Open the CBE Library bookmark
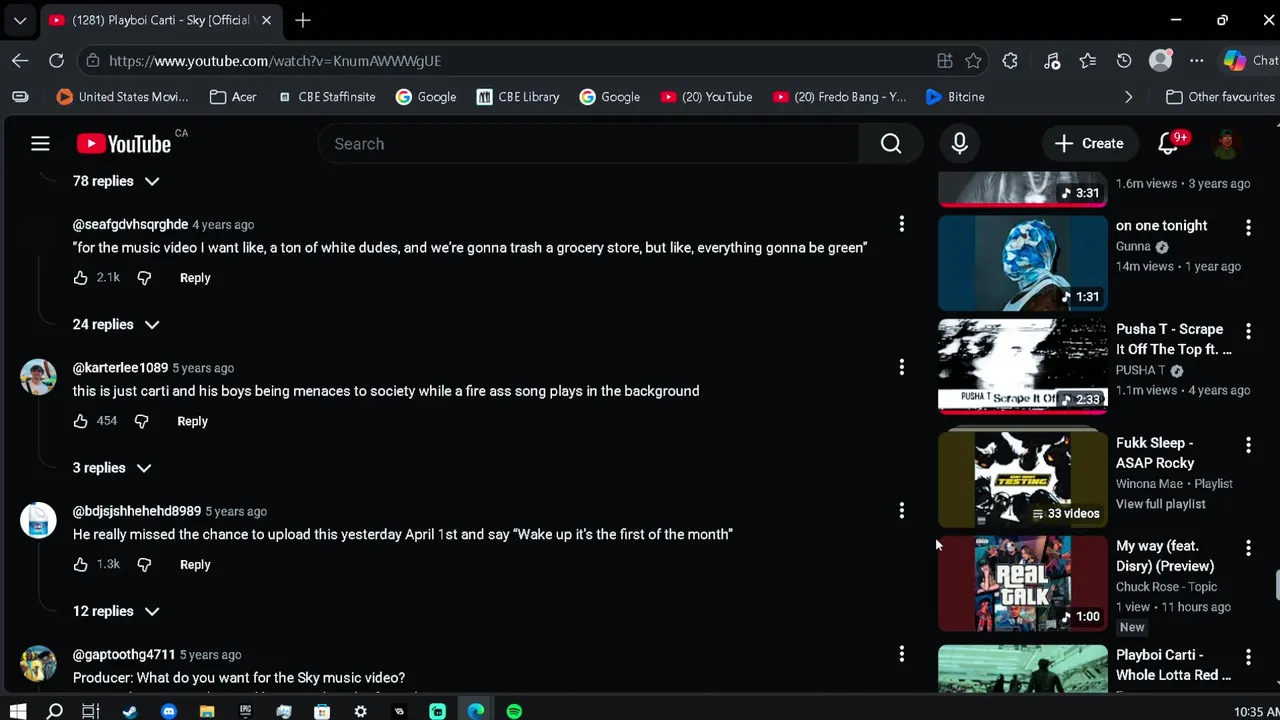 click(518, 97)
